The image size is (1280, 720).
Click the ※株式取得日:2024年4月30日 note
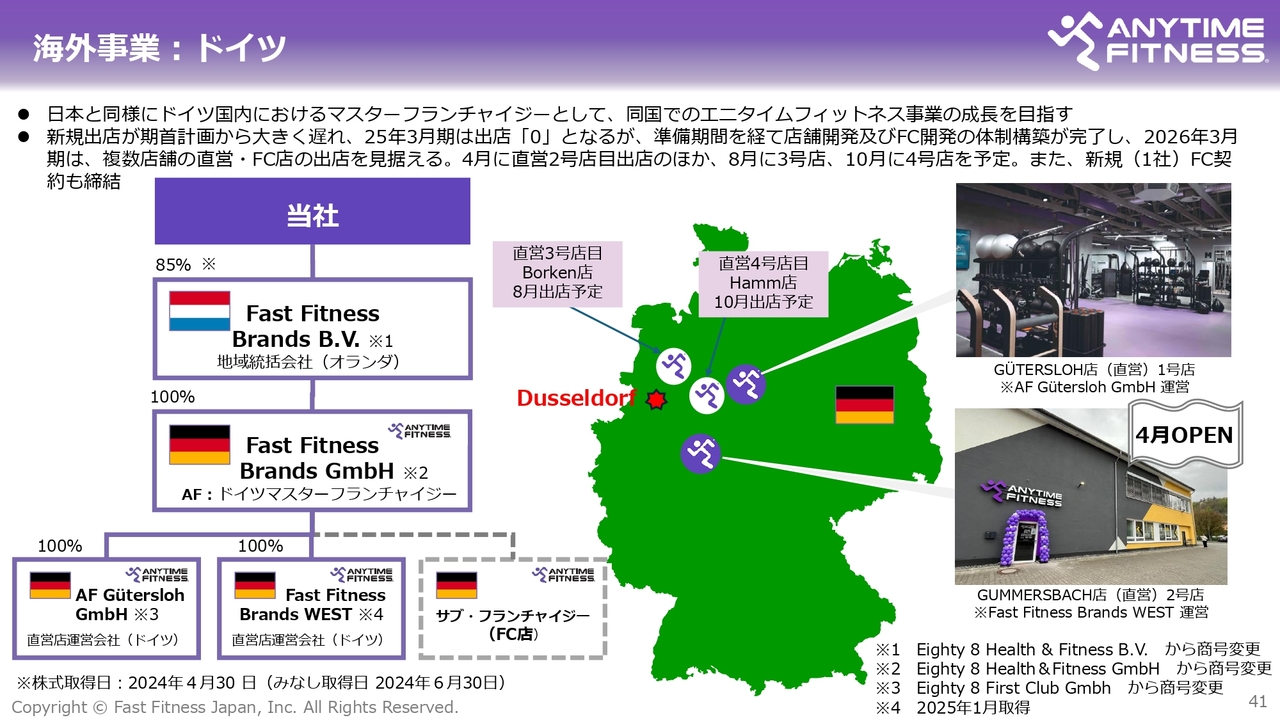click(262, 683)
